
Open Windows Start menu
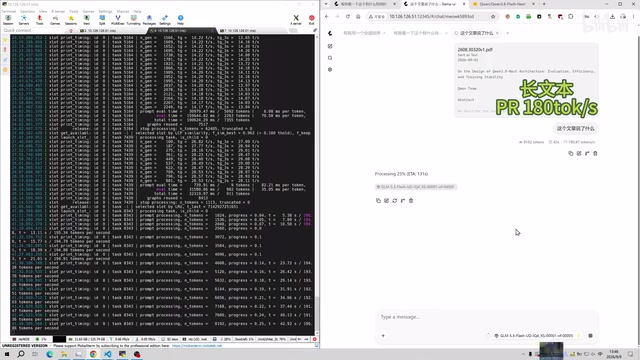[x=7, y=354]
